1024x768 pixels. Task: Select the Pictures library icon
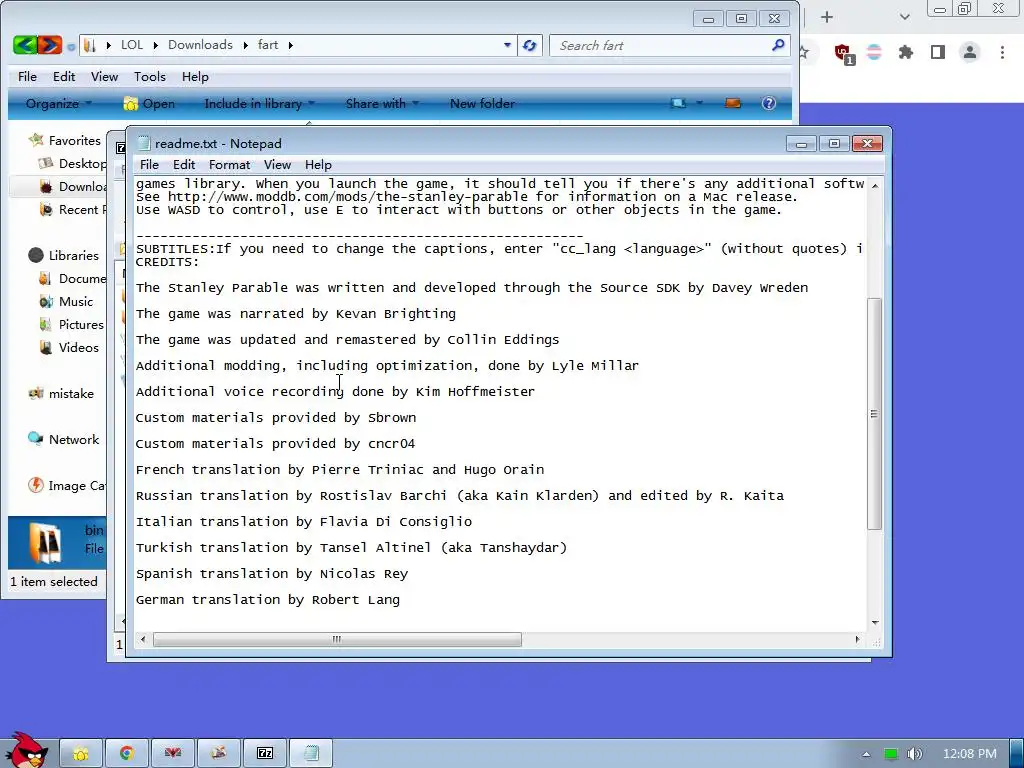click(x=46, y=325)
